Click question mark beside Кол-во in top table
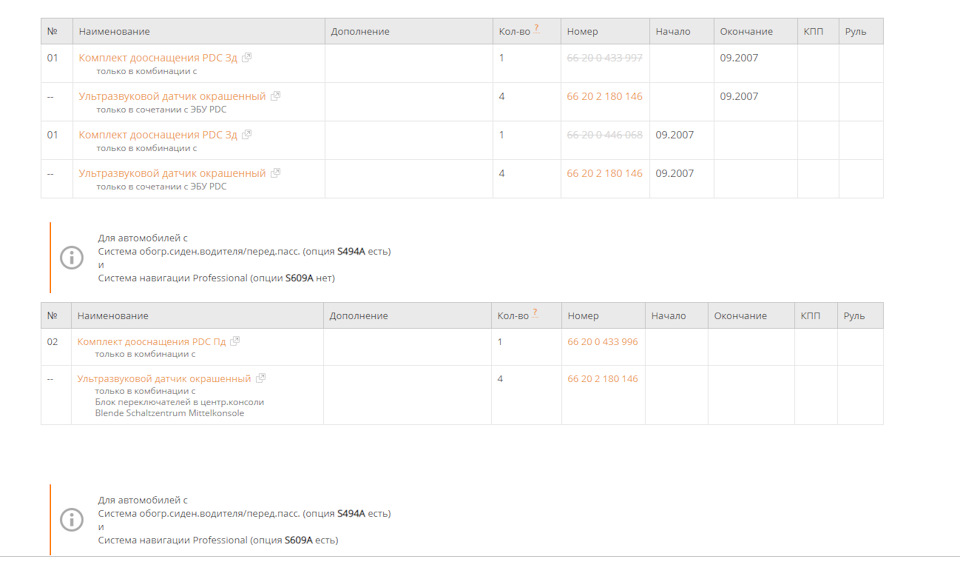This screenshot has width=960, height=579. point(537,29)
